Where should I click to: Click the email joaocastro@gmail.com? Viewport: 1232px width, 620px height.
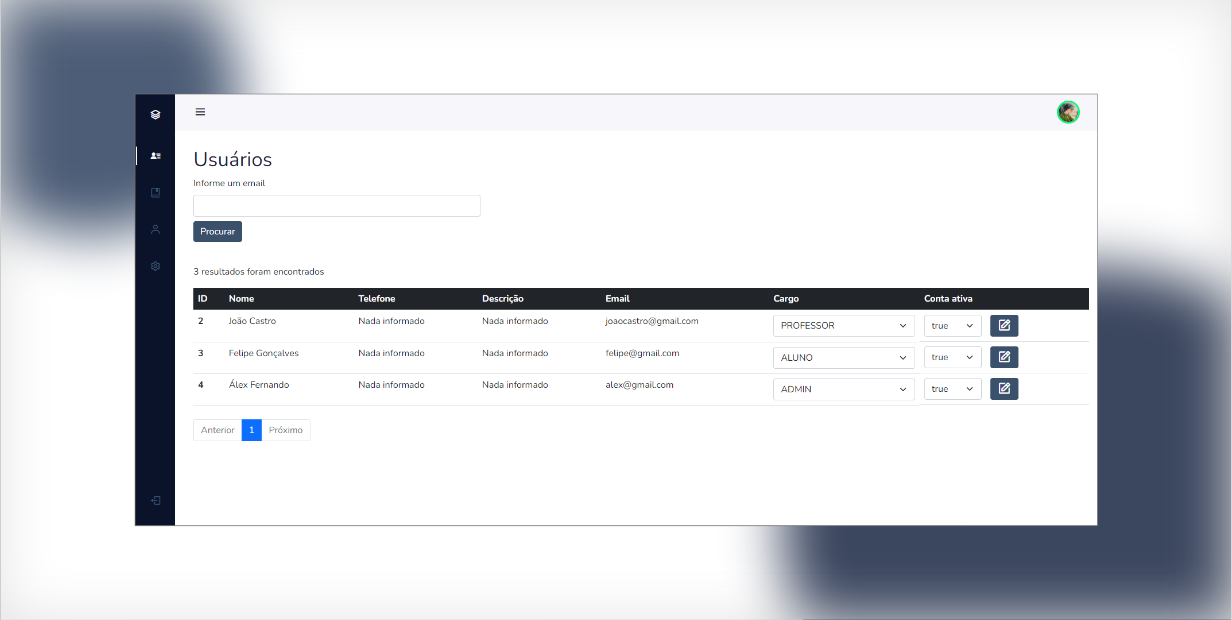coord(652,321)
